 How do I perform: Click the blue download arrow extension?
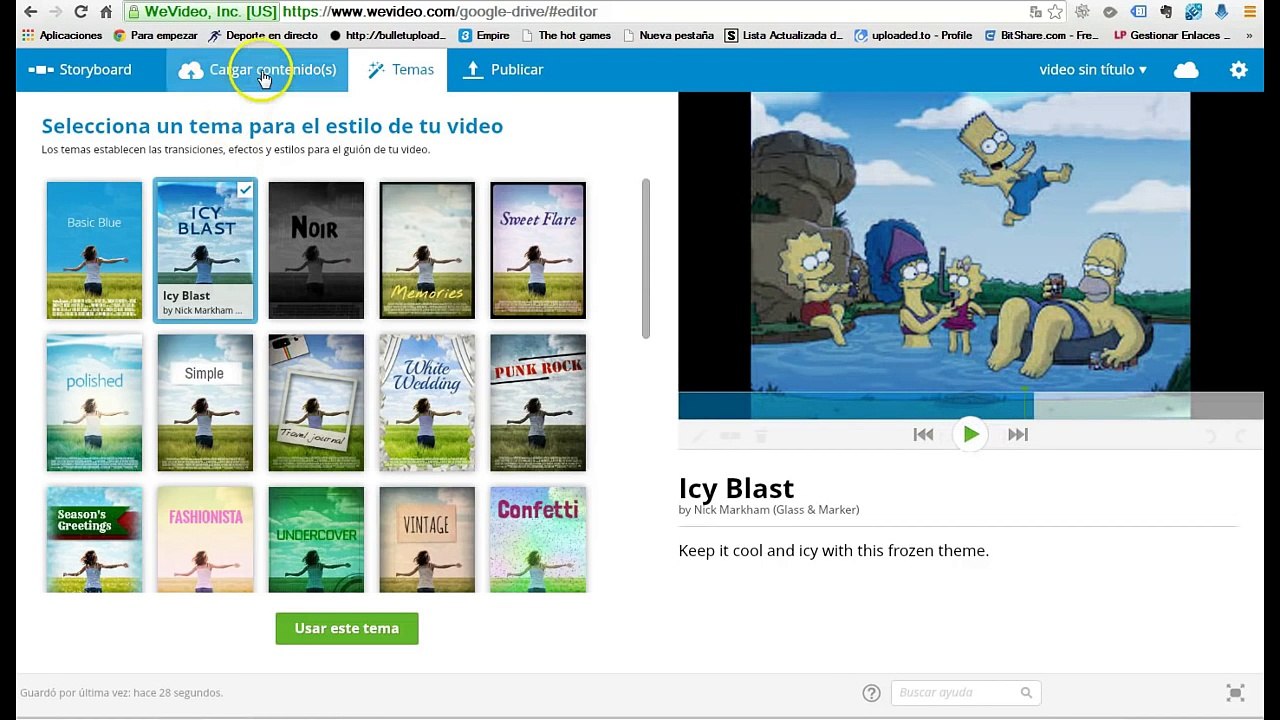(x=1222, y=12)
